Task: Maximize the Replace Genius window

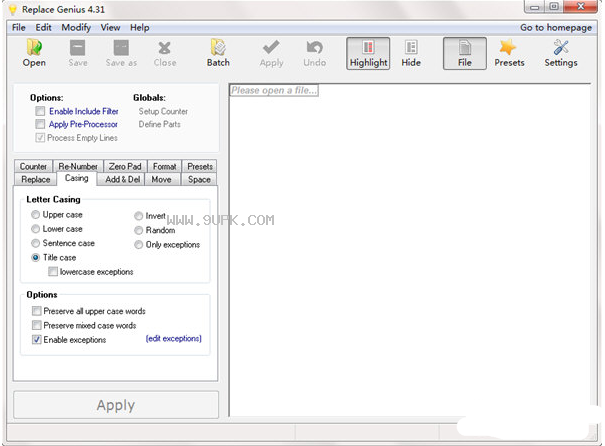Action: coord(554,7)
